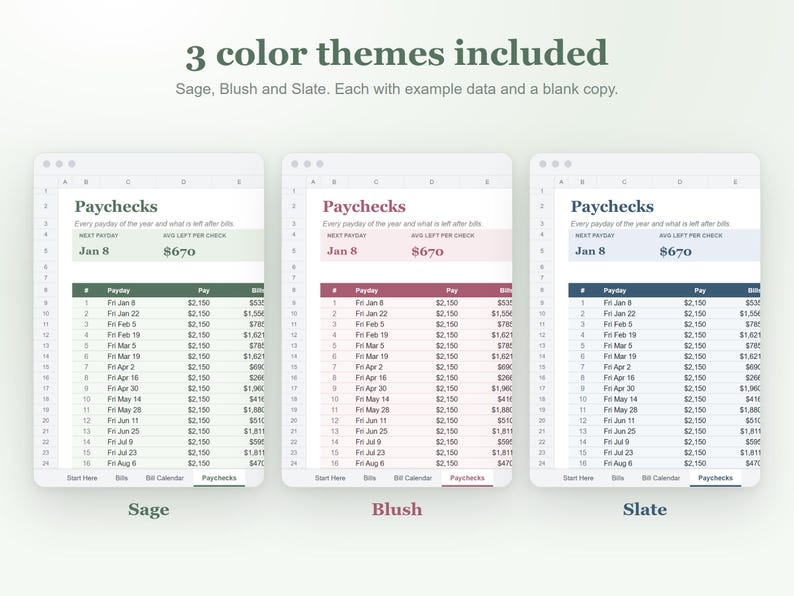Select Paychecks tab in Sage sheet

219,478
